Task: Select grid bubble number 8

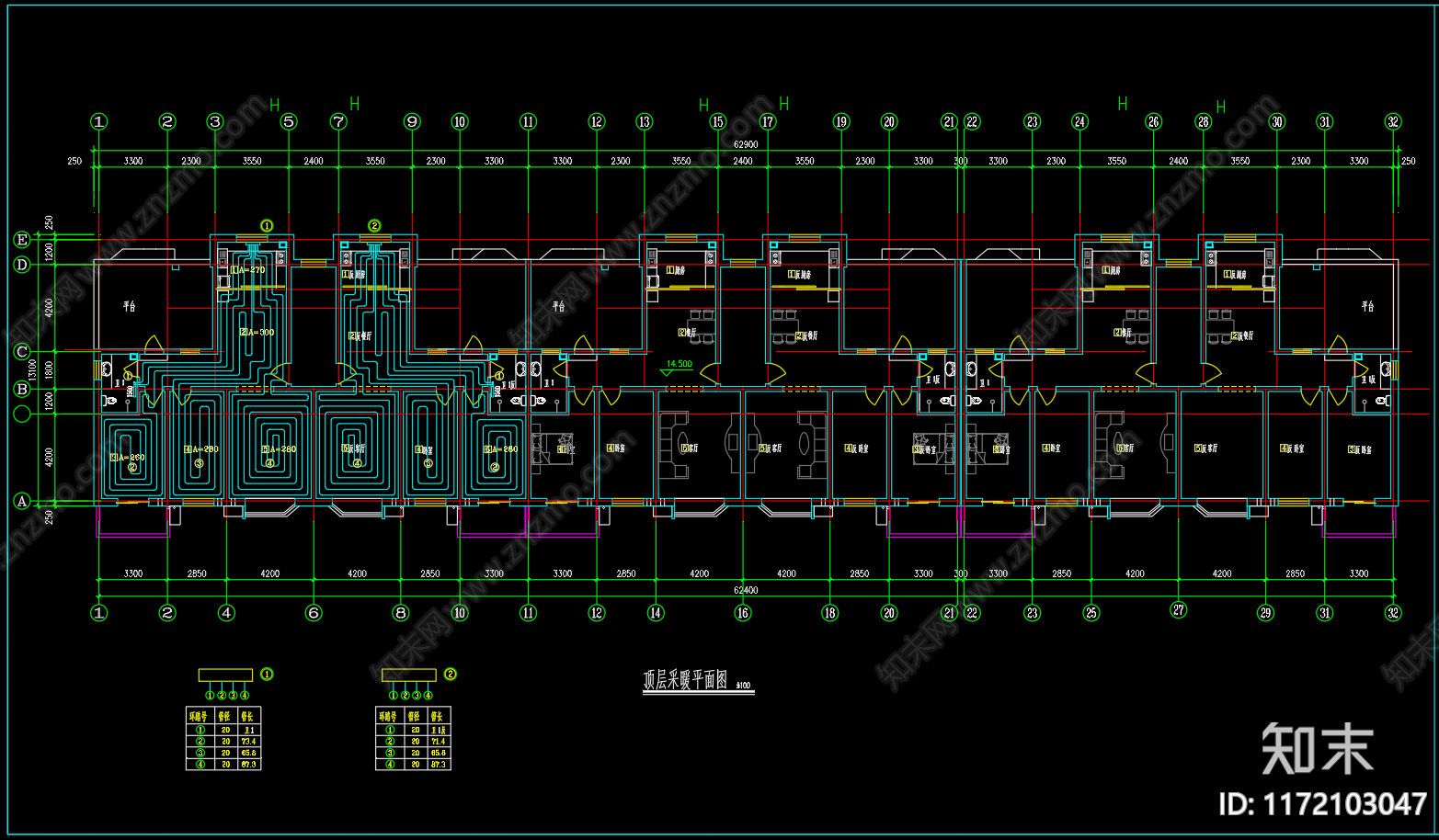Action: tap(400, 613)
